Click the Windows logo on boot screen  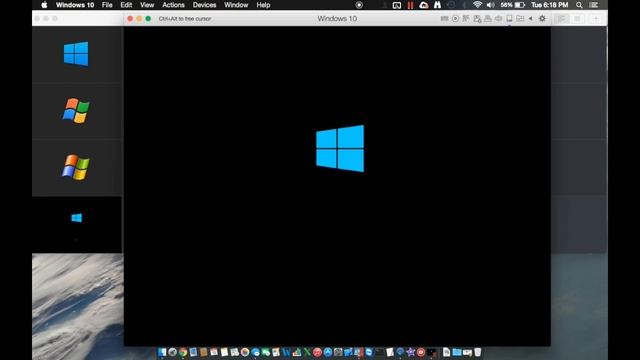tap(340, 149)
